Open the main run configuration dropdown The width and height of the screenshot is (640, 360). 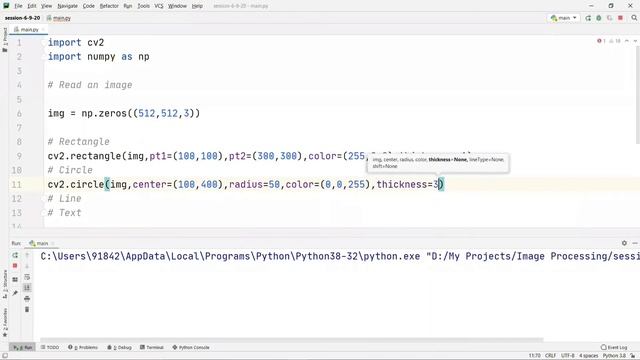pos(564,18)
